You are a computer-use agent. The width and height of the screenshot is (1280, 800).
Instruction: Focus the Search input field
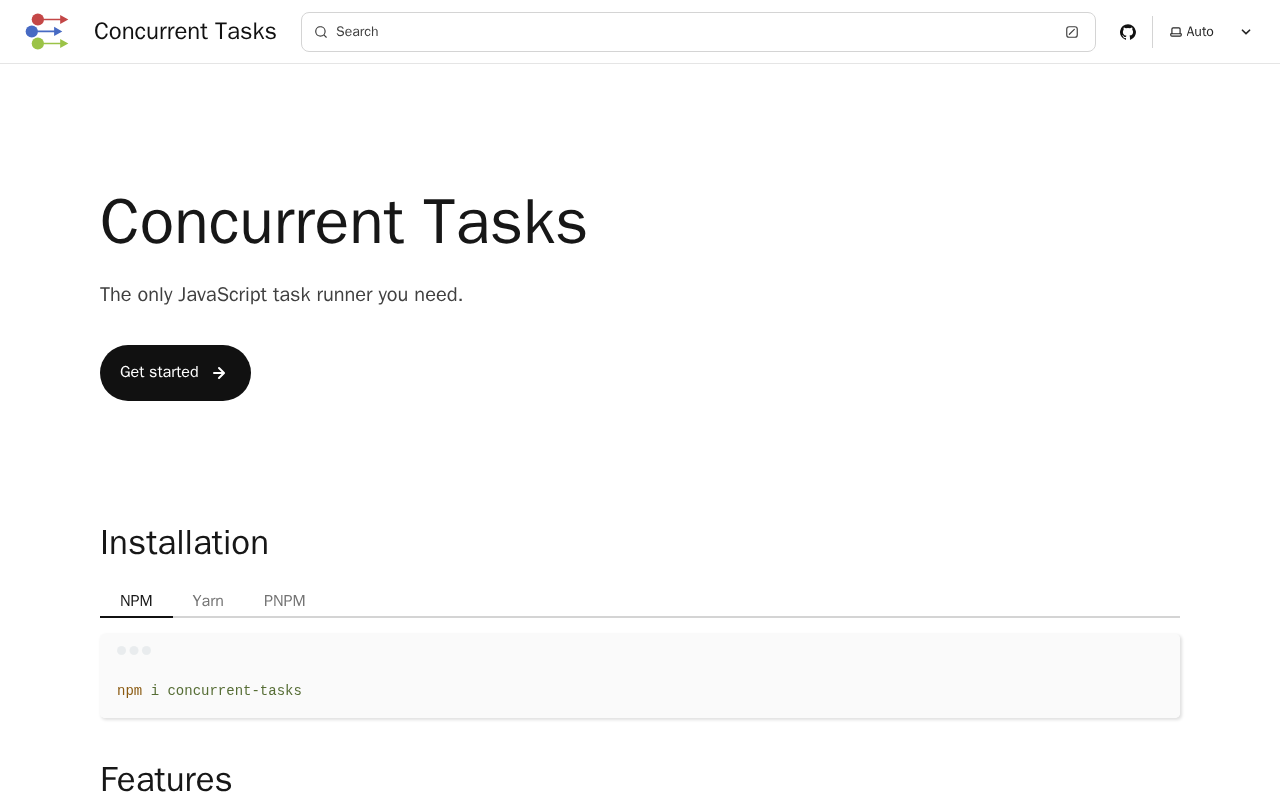tap(690, 32)
